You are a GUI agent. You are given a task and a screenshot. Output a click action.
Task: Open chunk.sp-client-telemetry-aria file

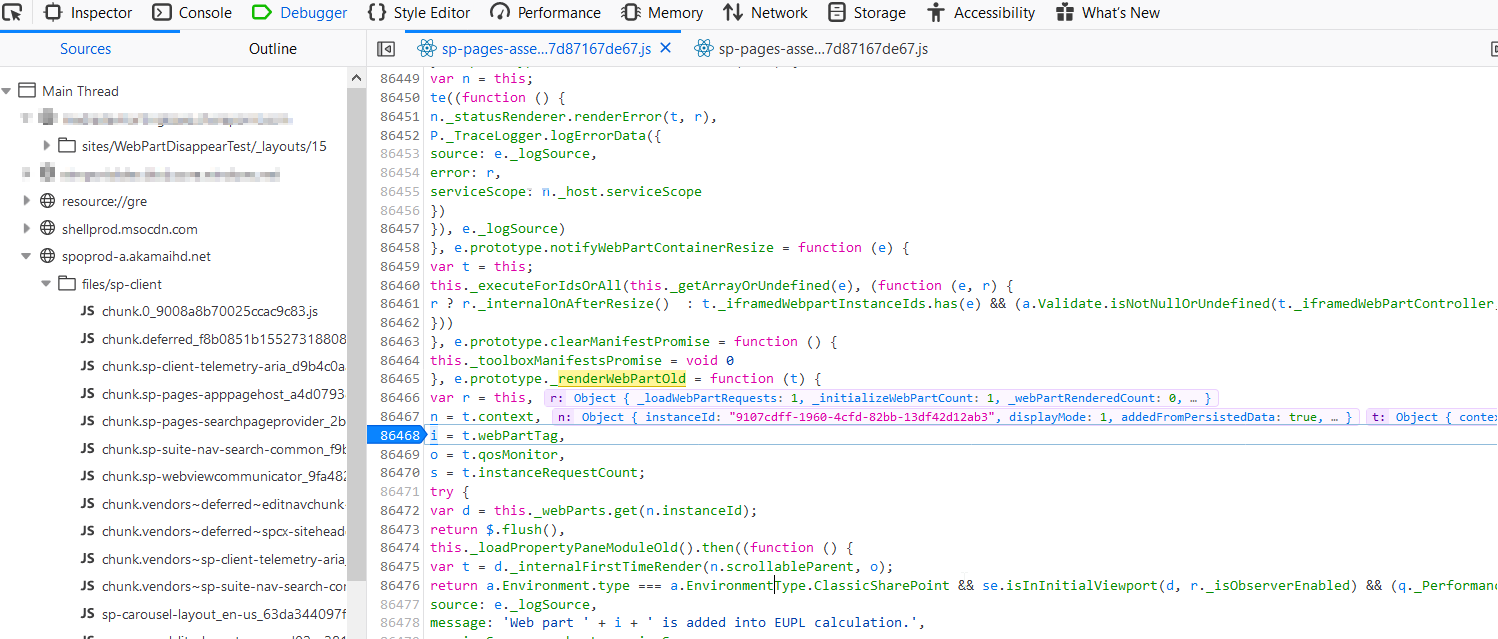[x=224, y=366]
